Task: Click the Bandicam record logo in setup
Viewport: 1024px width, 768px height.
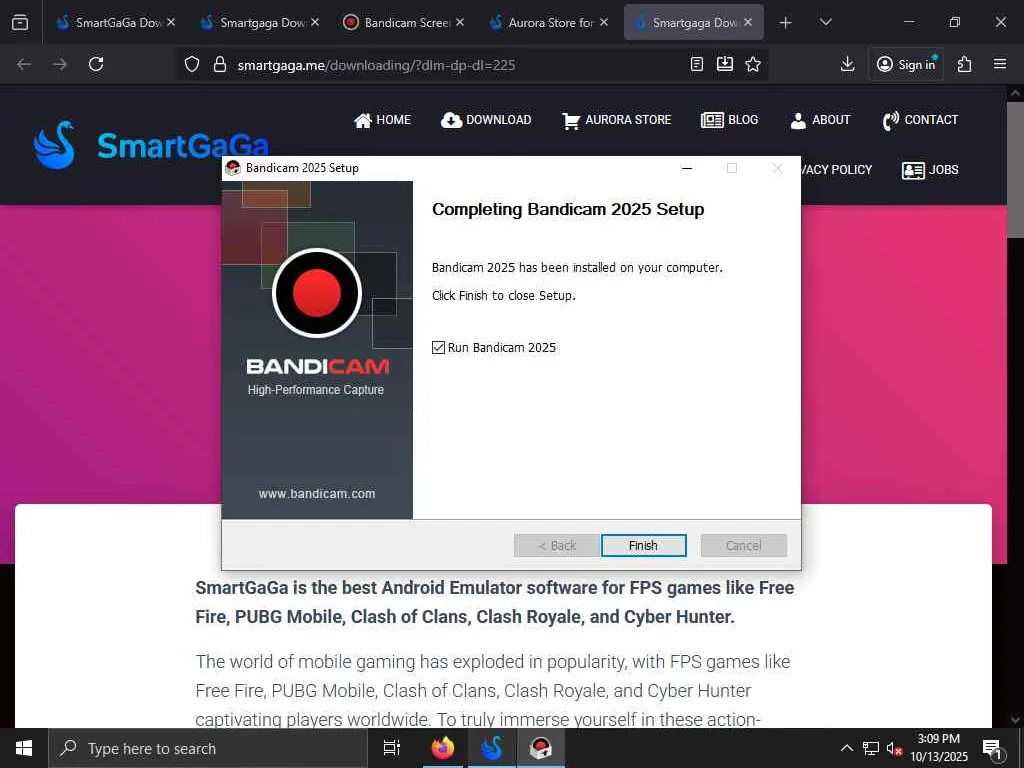Action: pyautogui.click(x=317, y=293)
